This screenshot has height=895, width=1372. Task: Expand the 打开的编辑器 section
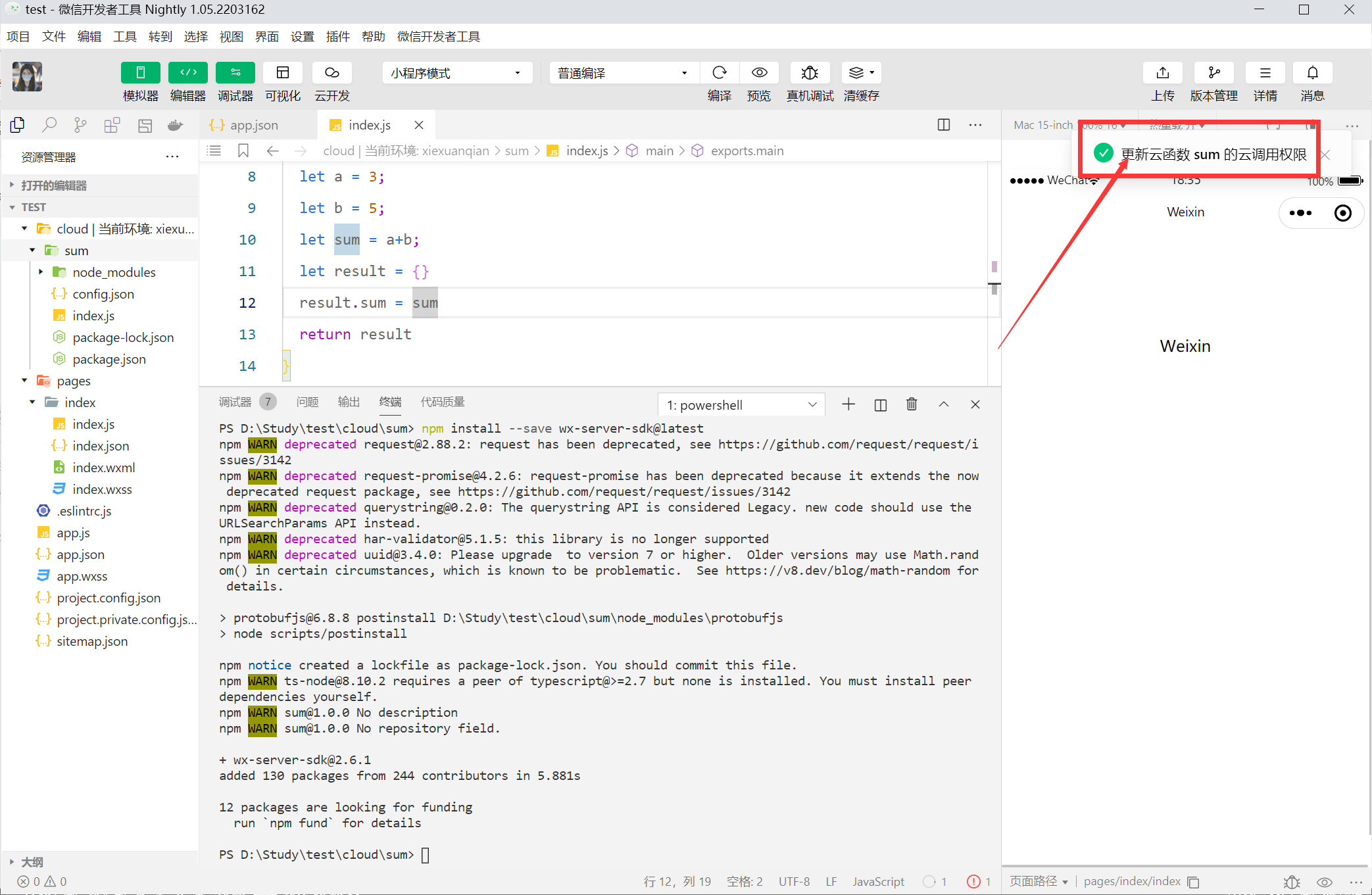(100, 185)
